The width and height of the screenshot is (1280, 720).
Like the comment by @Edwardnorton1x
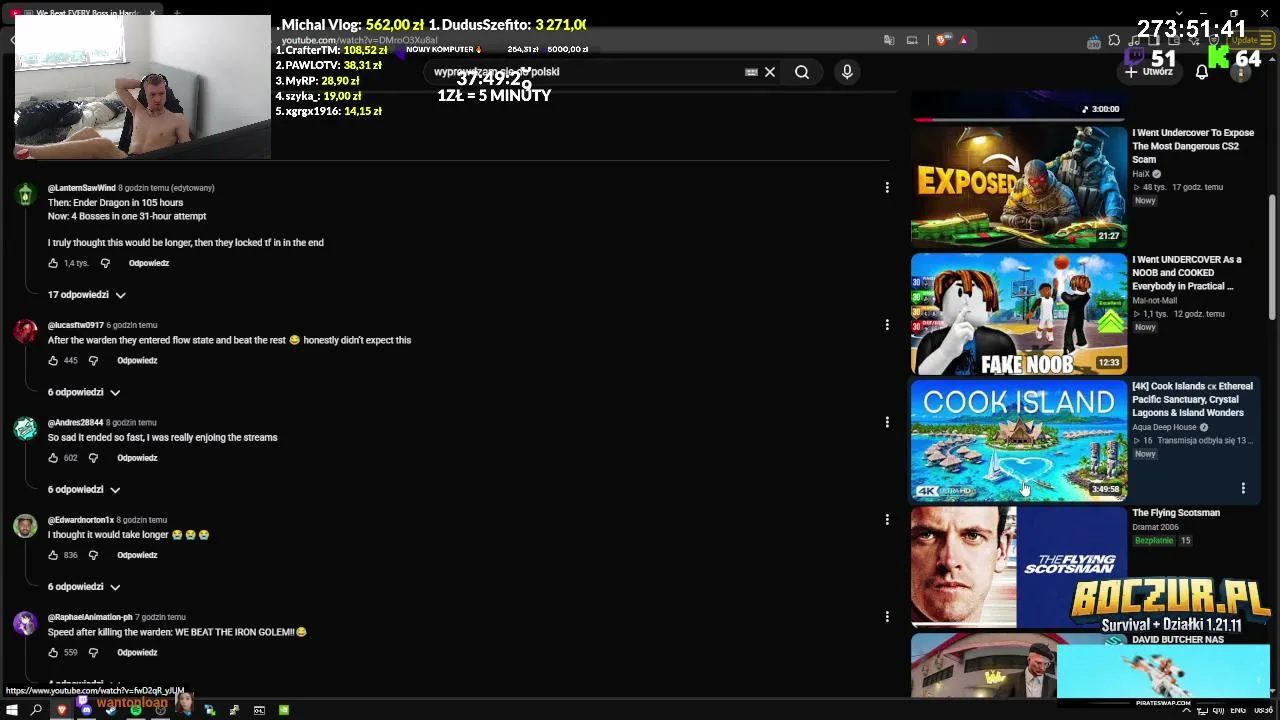pos(53,555)
